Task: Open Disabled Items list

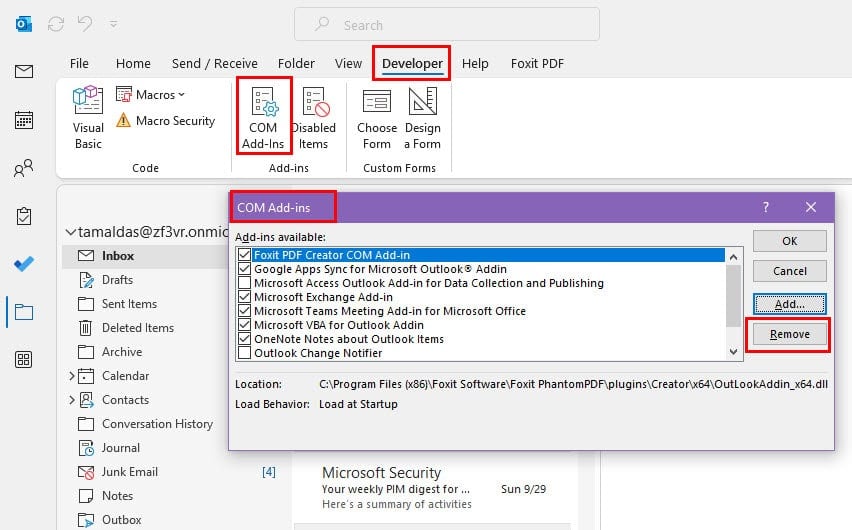Action: [314, 117]
